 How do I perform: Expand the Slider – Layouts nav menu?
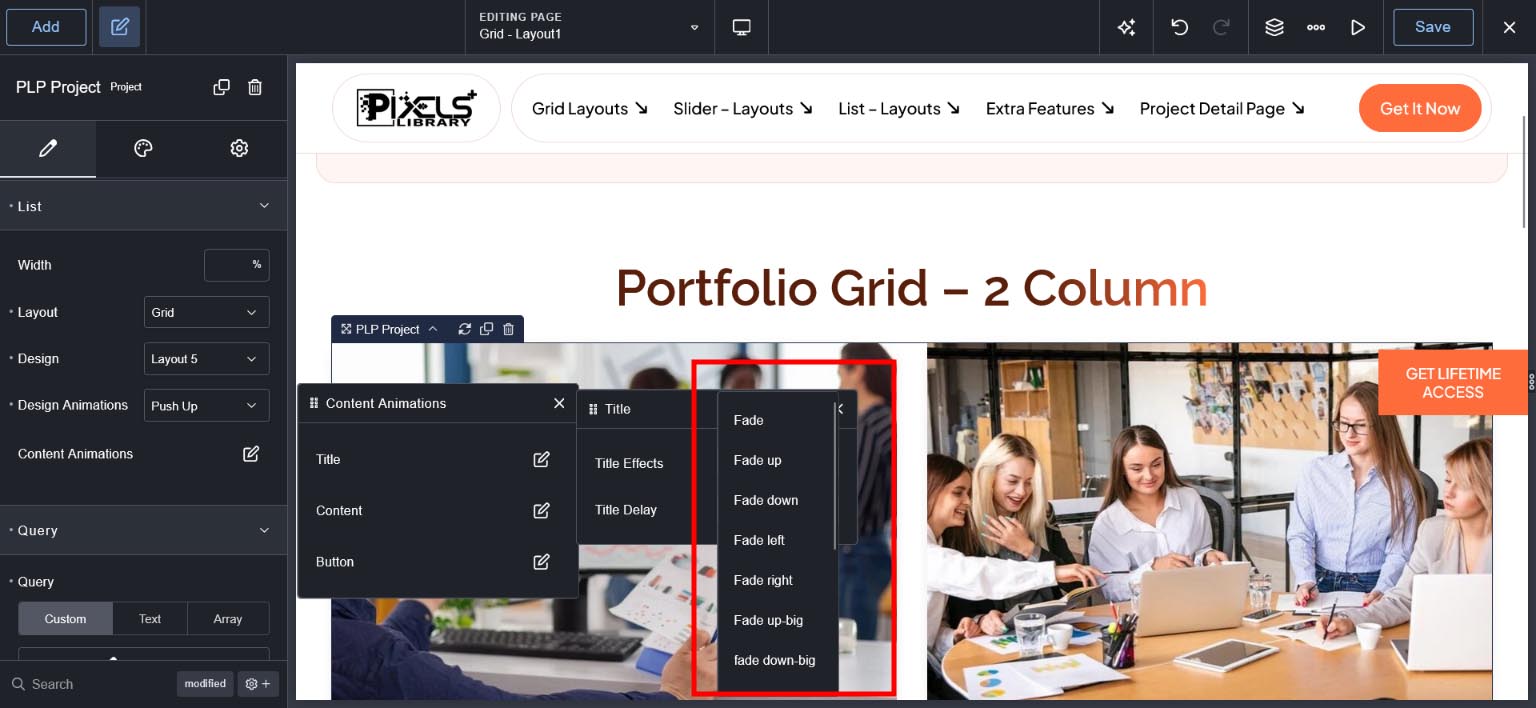pyautogui.click(x=743, y=108)
